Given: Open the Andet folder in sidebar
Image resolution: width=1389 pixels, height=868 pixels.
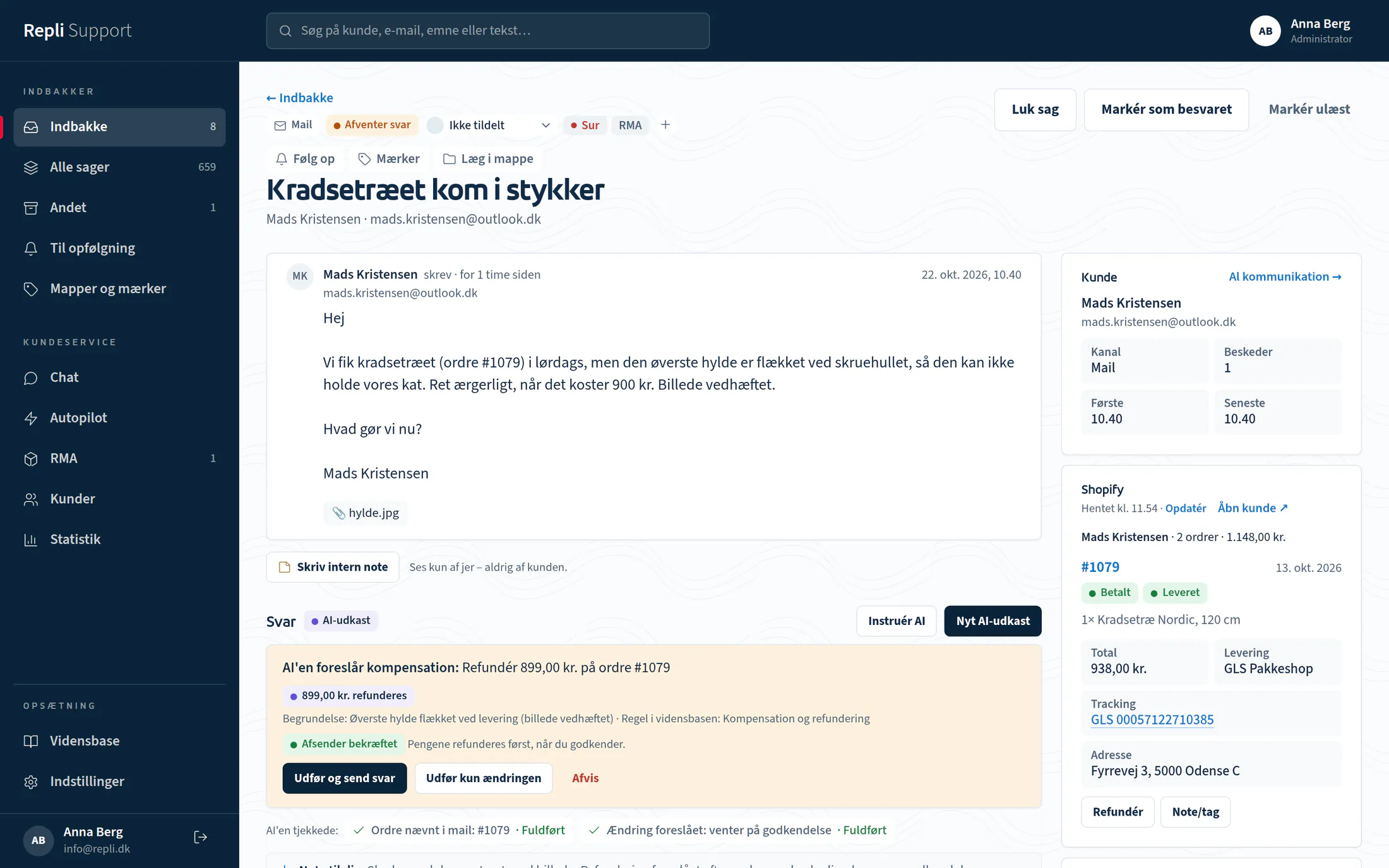Looking at the screenshot, I should pyautogui.click(x=119, y=208).
